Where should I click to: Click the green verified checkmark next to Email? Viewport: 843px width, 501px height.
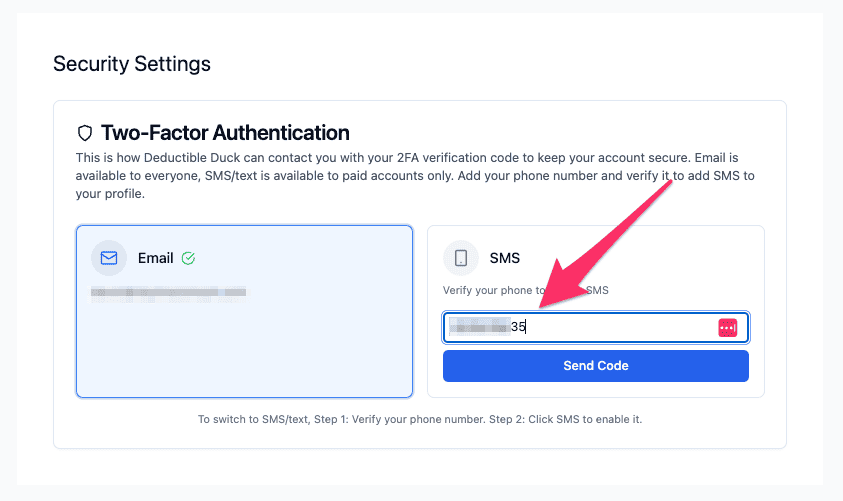[x=188, y=258]
